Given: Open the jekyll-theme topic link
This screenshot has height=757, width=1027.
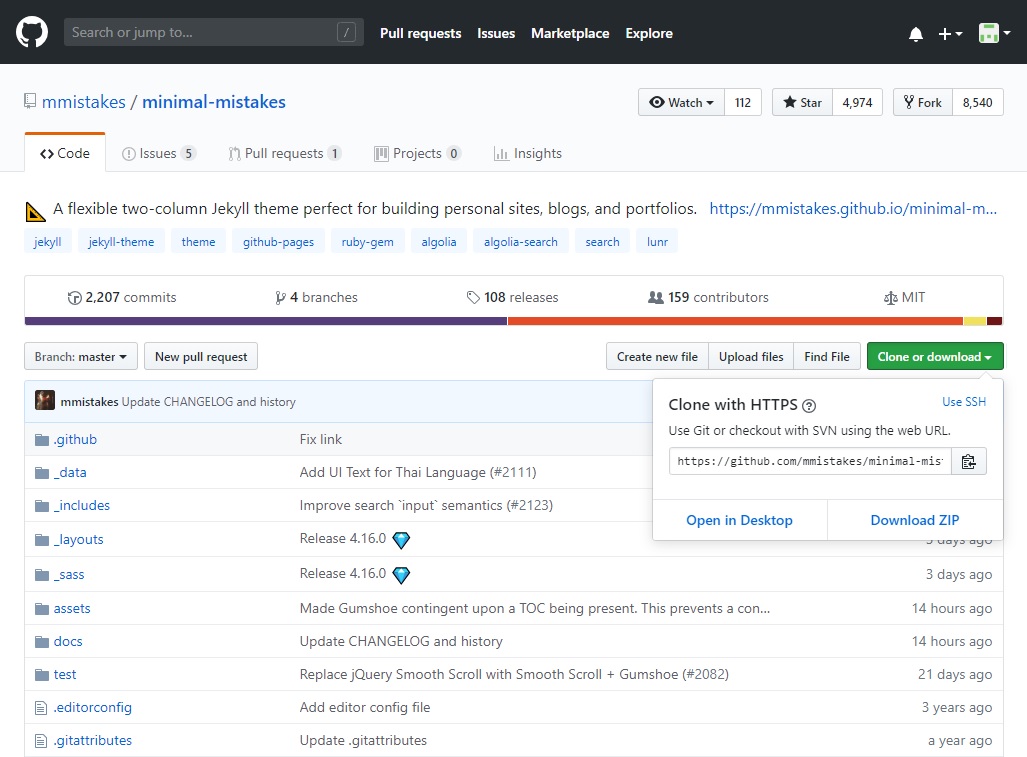Looking at the screenshot, I should point(121,241).
